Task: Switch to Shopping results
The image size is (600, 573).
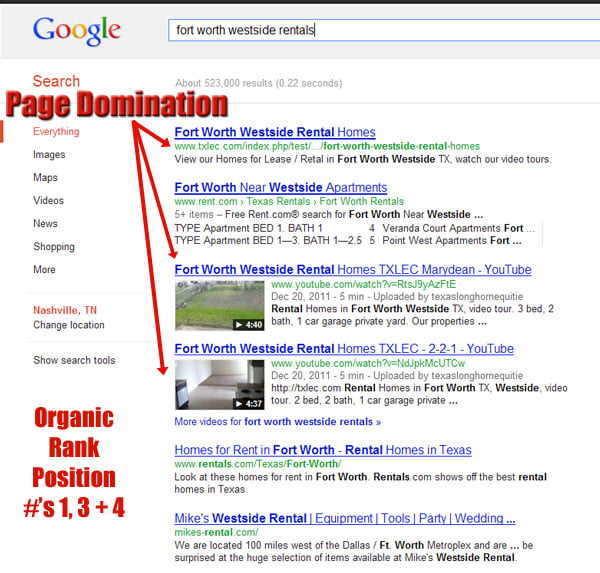Action: pos(54,247)
